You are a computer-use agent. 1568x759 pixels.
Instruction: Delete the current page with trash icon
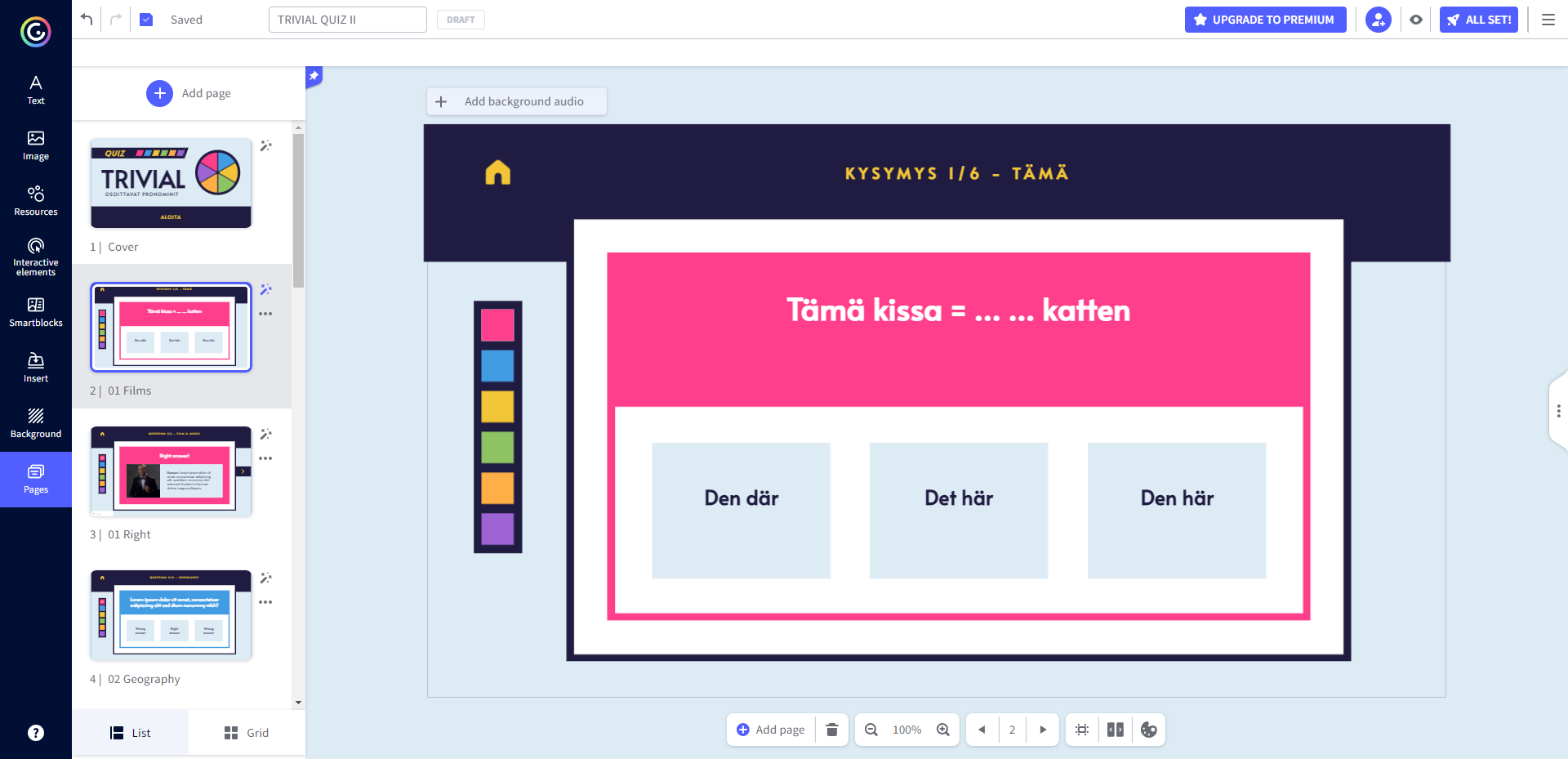tap(832, 730)
